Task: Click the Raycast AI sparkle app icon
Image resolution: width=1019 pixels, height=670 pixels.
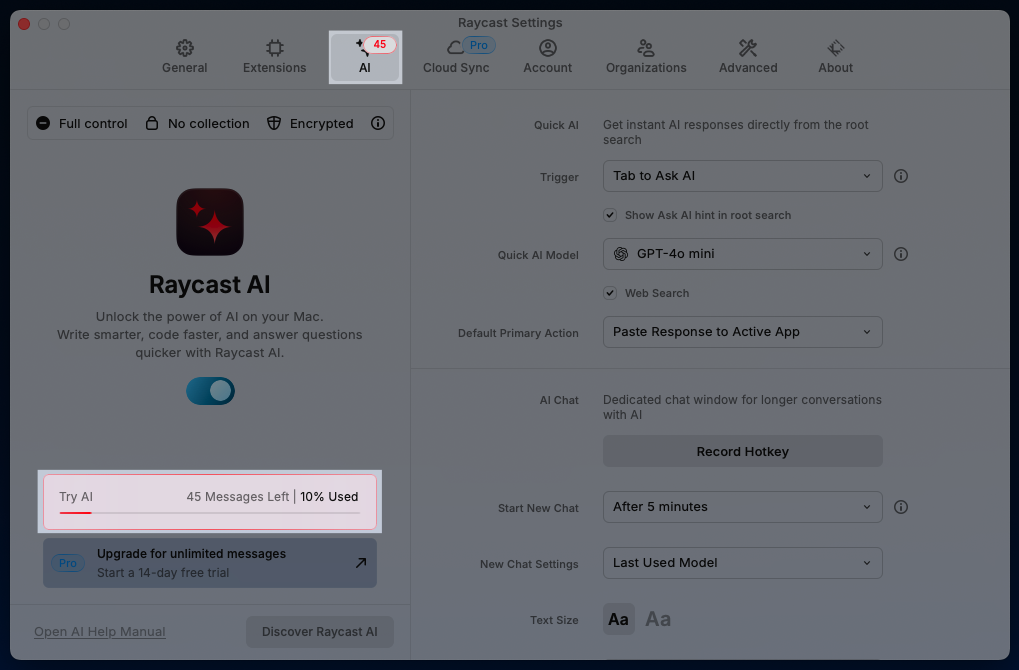Action: 210,222
